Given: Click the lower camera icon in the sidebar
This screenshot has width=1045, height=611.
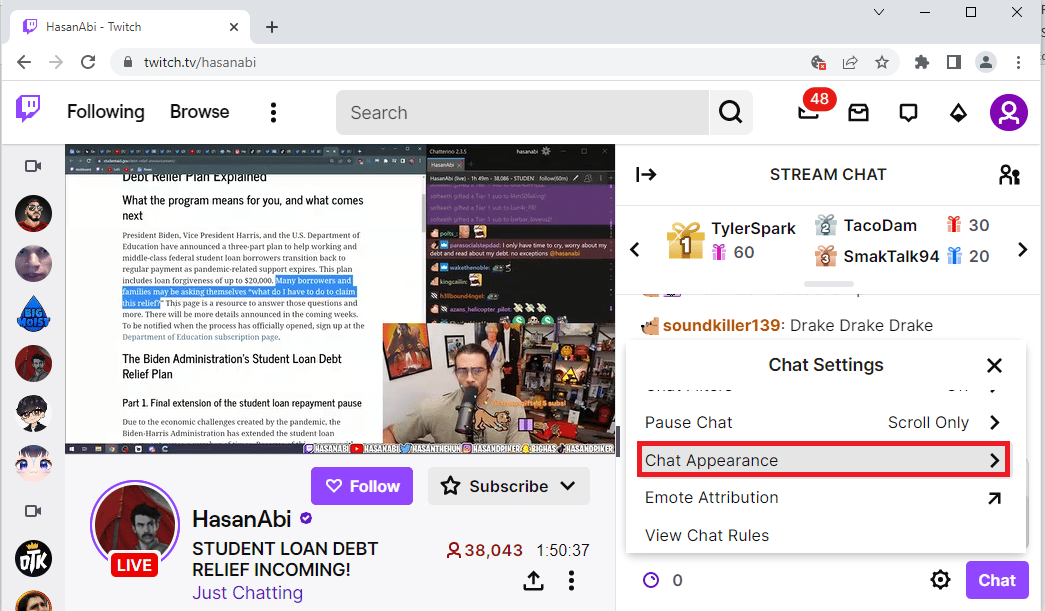Looking at the screenshot, I should point(33,511).
